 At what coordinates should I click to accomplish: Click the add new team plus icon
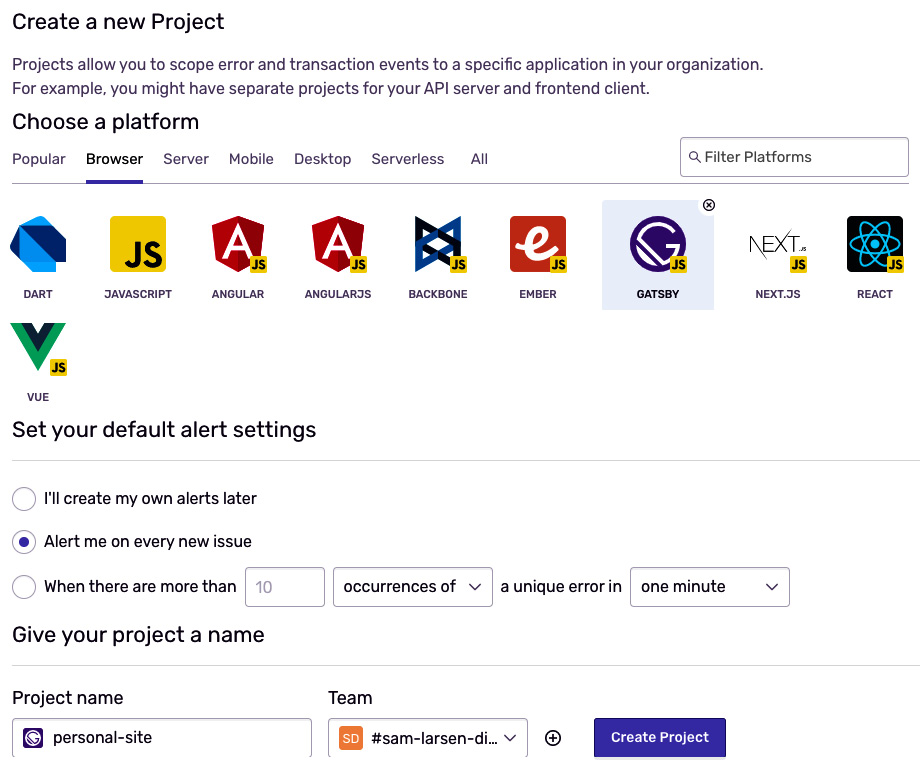point(553,738)
